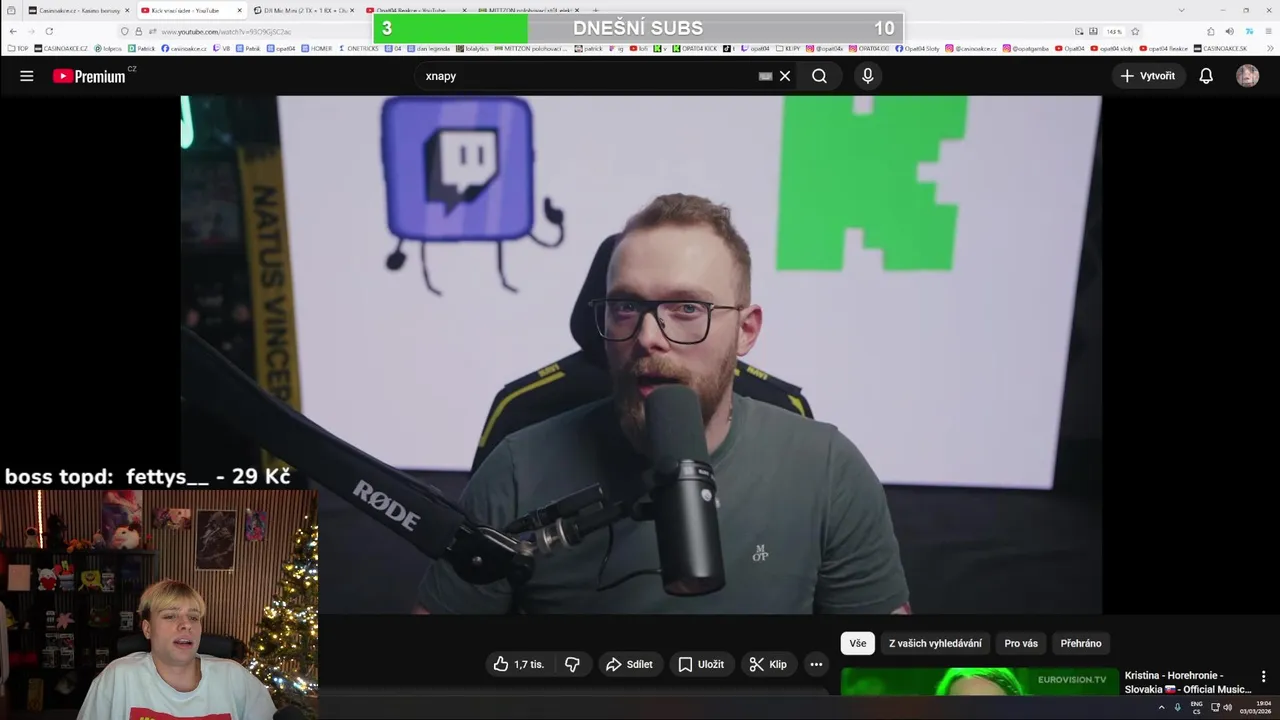
Task: Open the OPAT04 KICK bookmark
Action: click(x=696, y=48)
